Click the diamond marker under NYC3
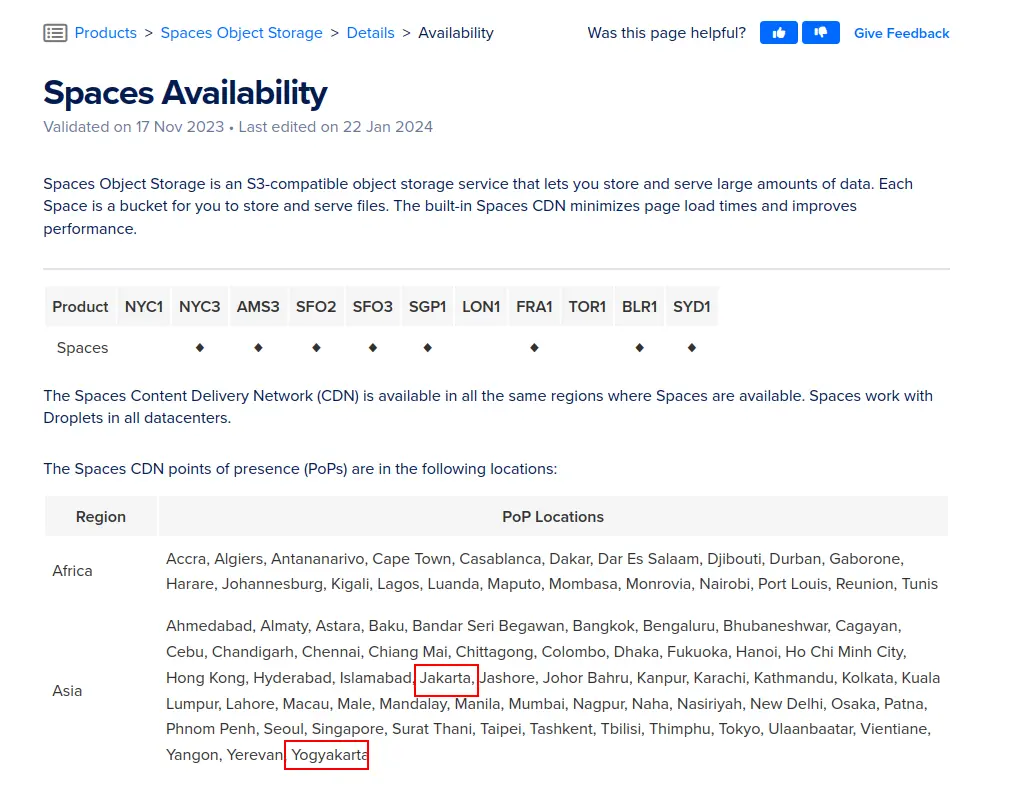 point(200,347)
